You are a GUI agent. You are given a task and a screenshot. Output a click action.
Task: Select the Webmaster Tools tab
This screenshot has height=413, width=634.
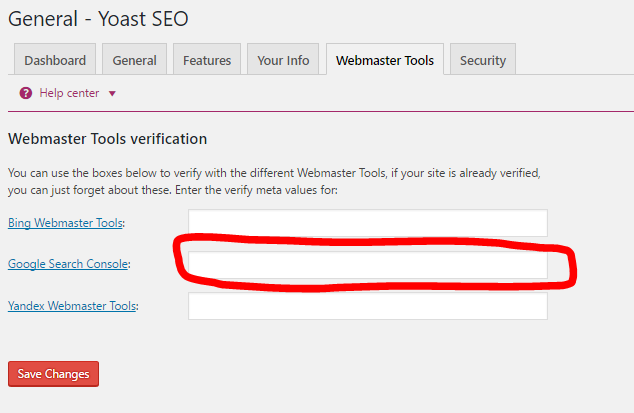coord(385,60)
